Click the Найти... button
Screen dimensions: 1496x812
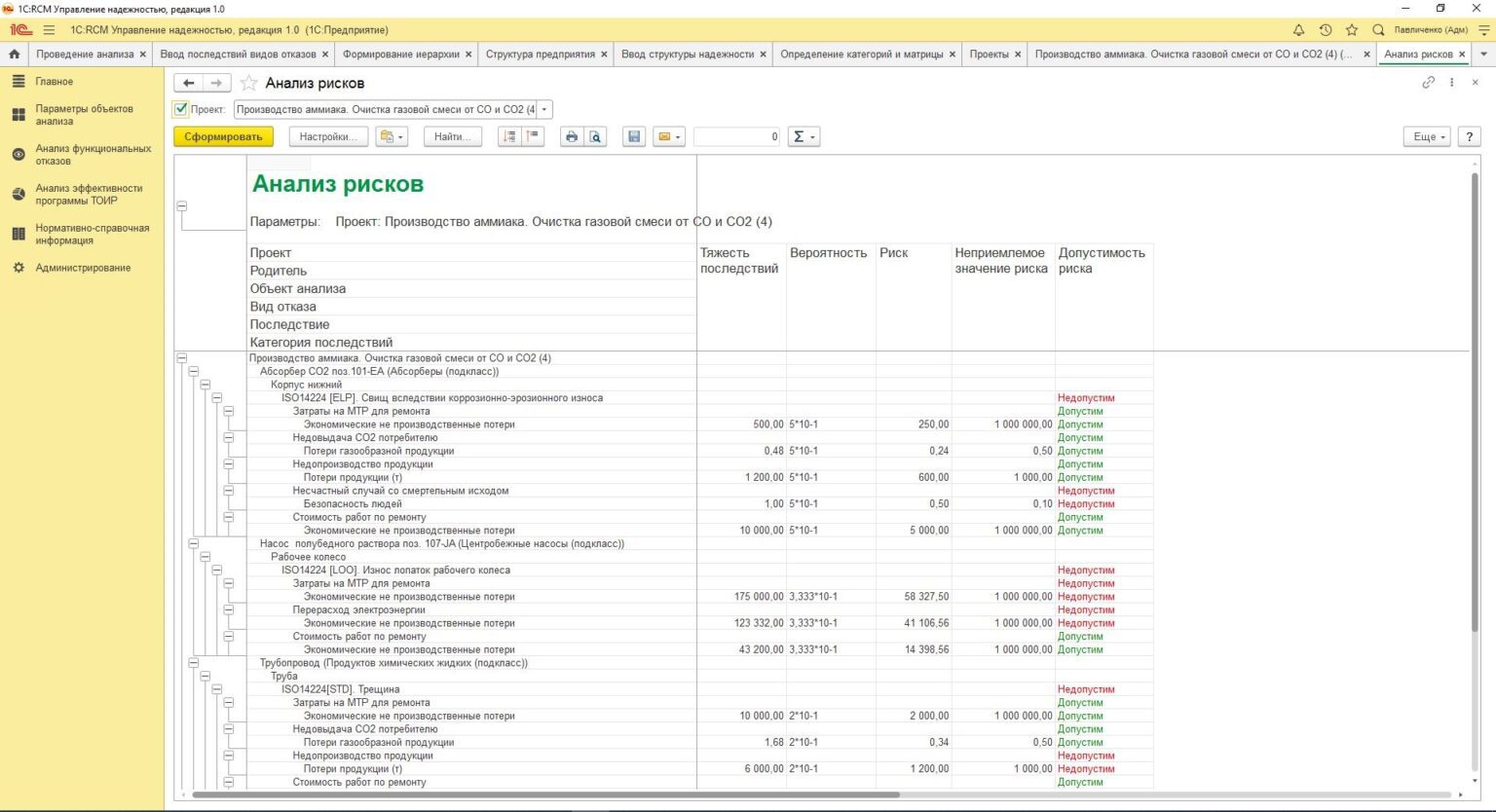tap(452, 137)
